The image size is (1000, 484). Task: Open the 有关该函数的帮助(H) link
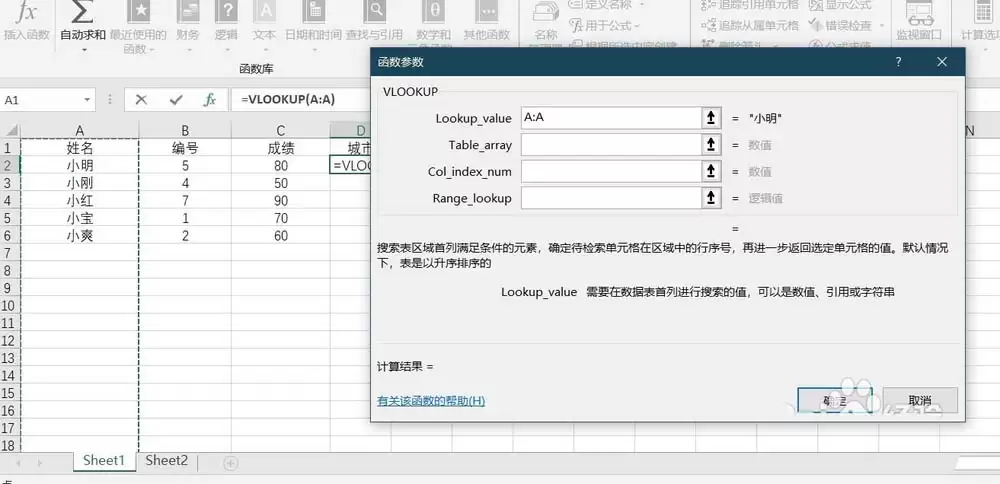(x=431, y=401)
